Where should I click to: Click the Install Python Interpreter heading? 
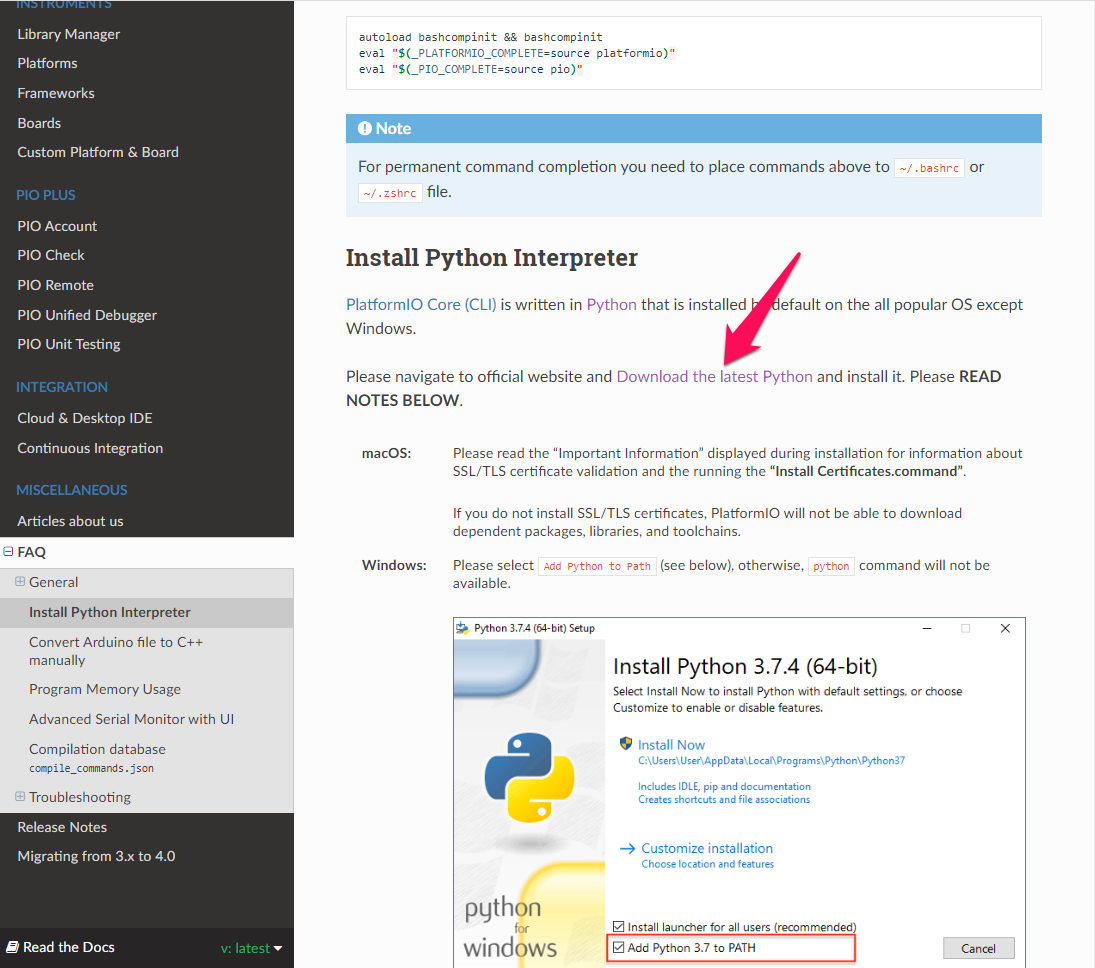pos(492,258)
